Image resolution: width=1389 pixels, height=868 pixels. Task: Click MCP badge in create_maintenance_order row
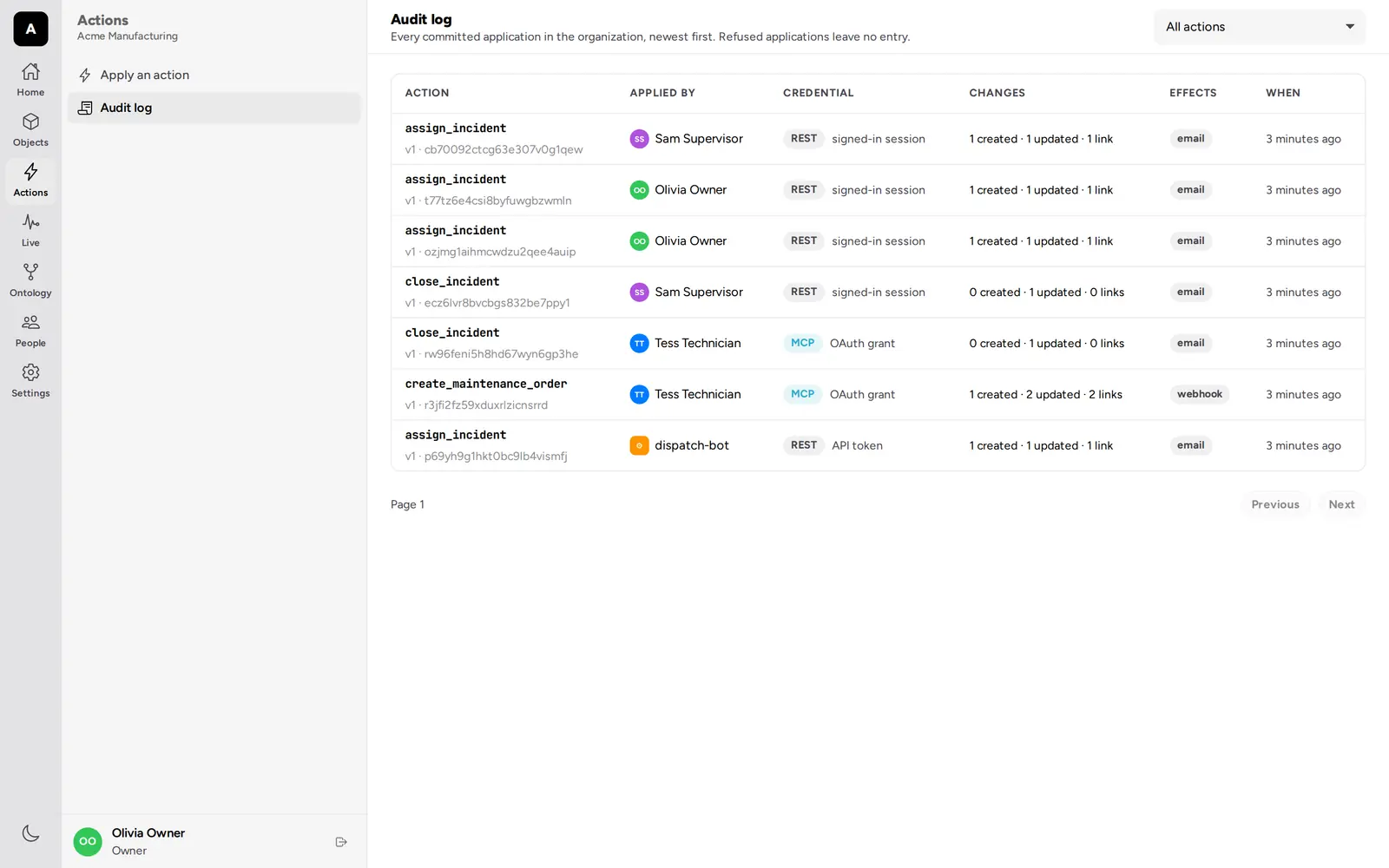[x=802, y=394]
